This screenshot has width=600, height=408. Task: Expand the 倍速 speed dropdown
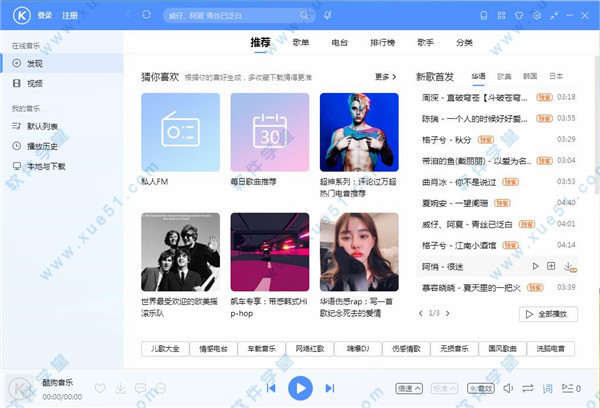click(409, 388)
